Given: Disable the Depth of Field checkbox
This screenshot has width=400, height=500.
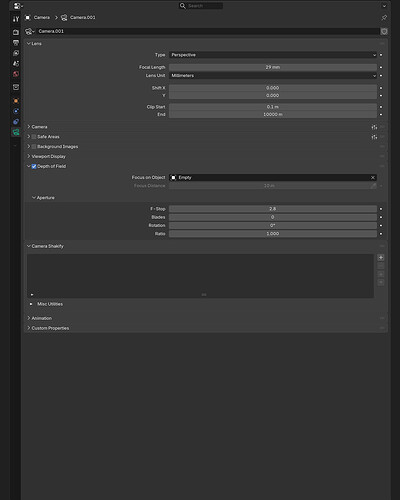Looking at the screenshot, I should coord(34,166).
